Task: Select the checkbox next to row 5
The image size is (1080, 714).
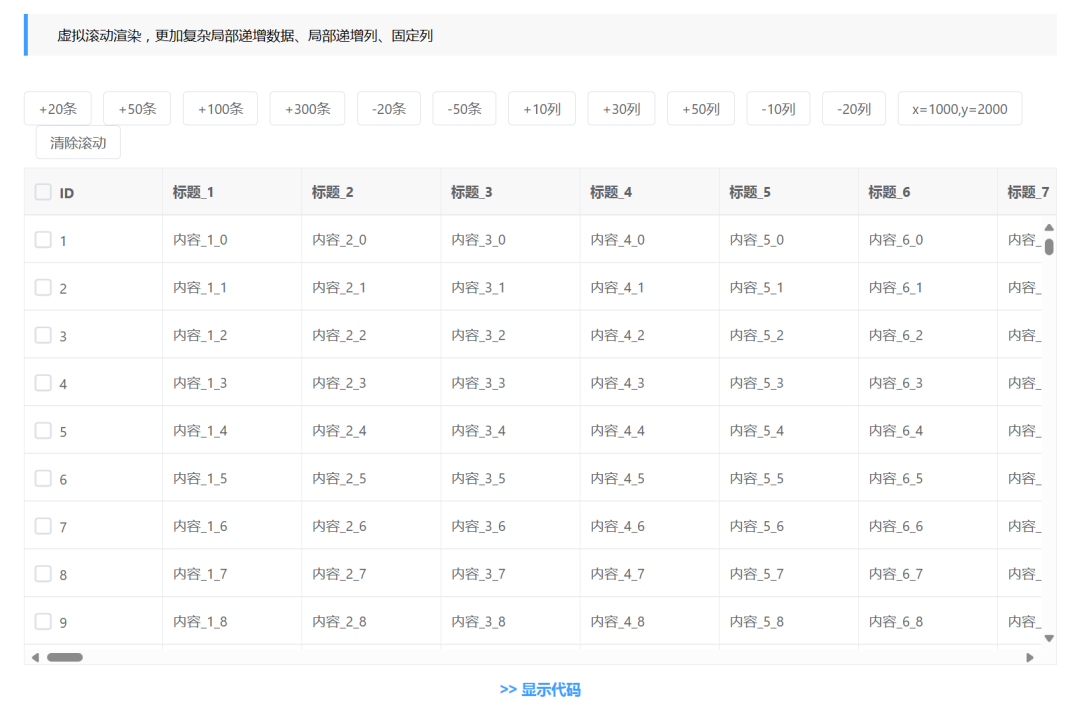Action: 43,430
